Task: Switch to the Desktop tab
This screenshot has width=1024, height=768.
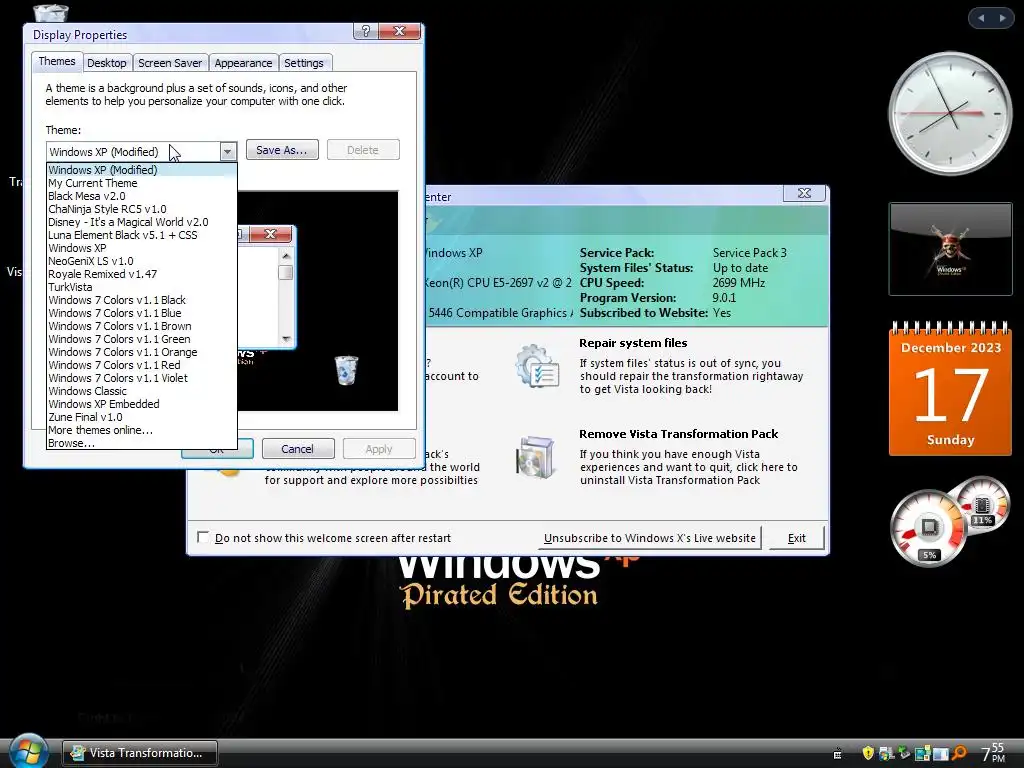Action: click(x=106, y=63)
